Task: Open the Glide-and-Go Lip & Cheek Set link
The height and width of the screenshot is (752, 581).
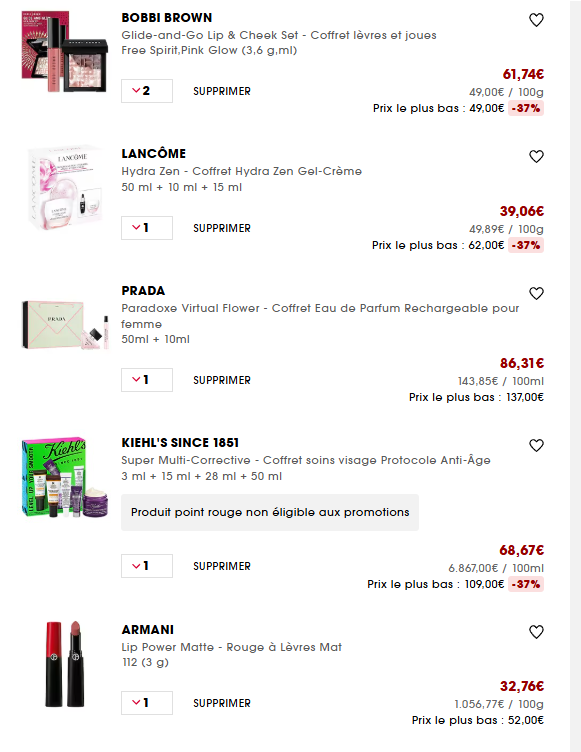Action: point(279,35)
